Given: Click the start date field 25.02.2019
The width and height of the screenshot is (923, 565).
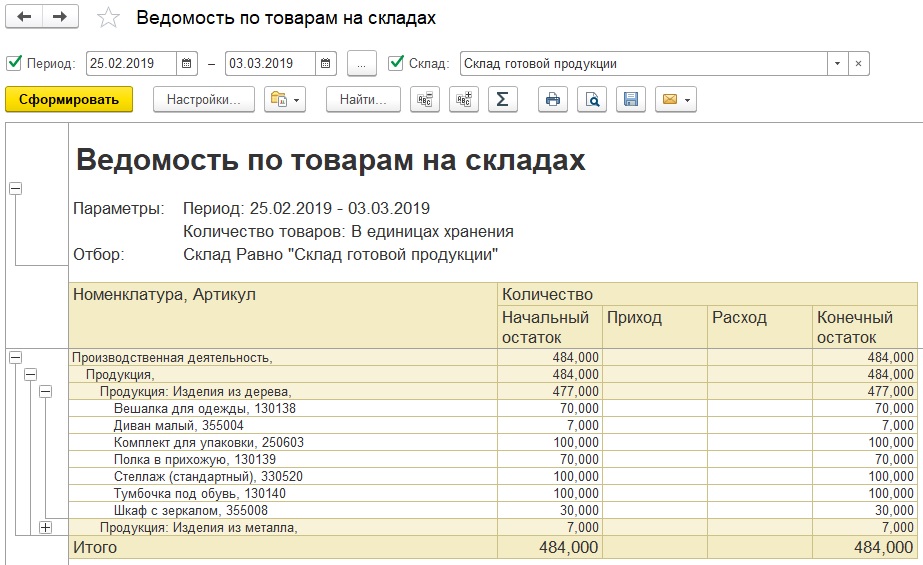Looking at the screenshot, I should point(131,64).
